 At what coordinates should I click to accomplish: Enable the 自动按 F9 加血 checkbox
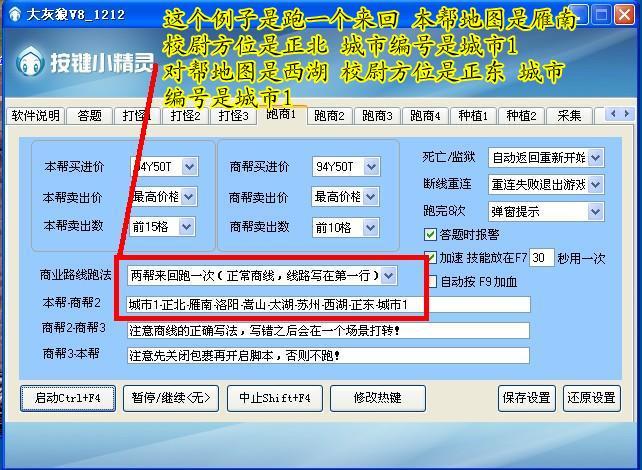(430, 282)
